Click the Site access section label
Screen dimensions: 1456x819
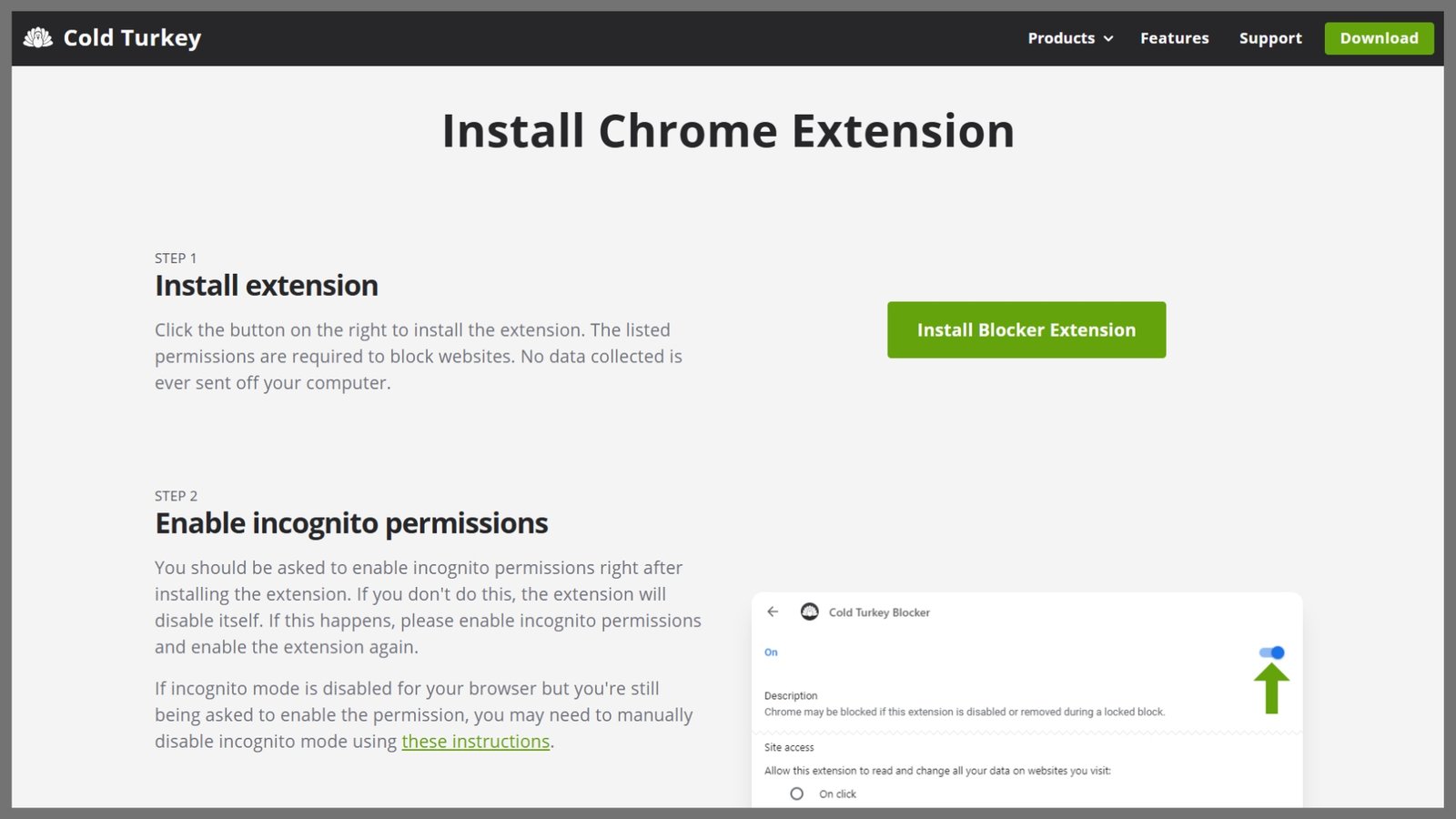pos(789,747)
